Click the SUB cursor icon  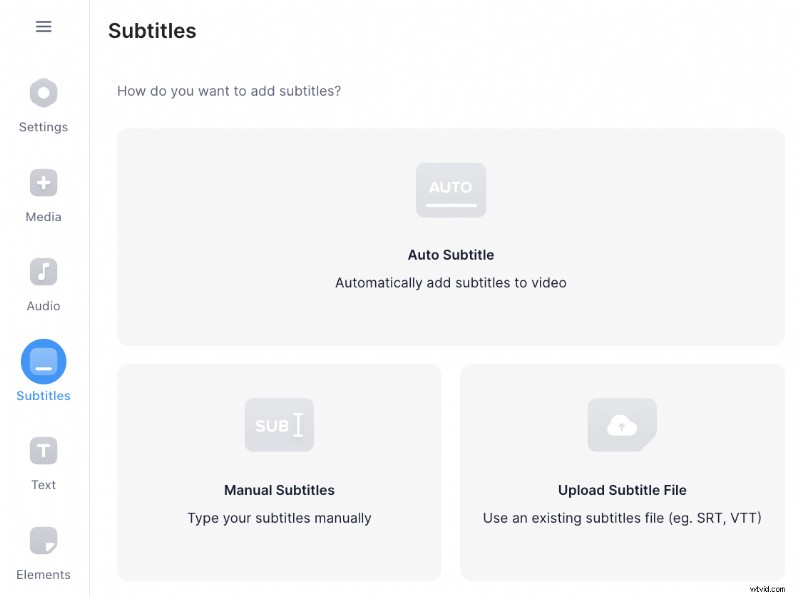(279, 425)
